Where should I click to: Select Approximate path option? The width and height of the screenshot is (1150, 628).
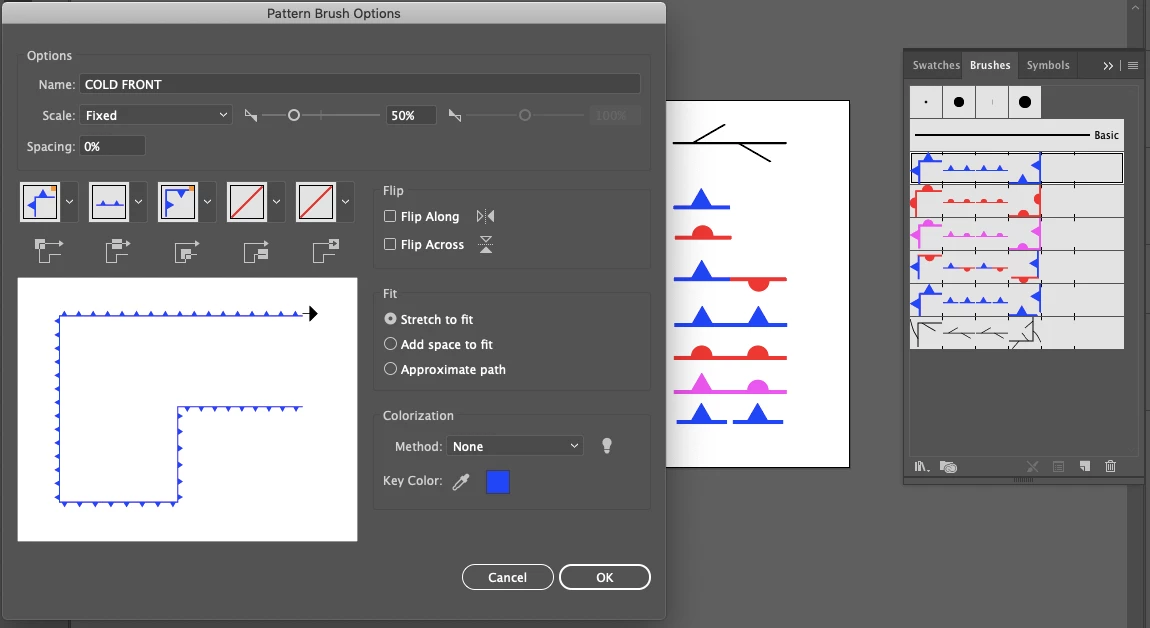tap(390, 369)
